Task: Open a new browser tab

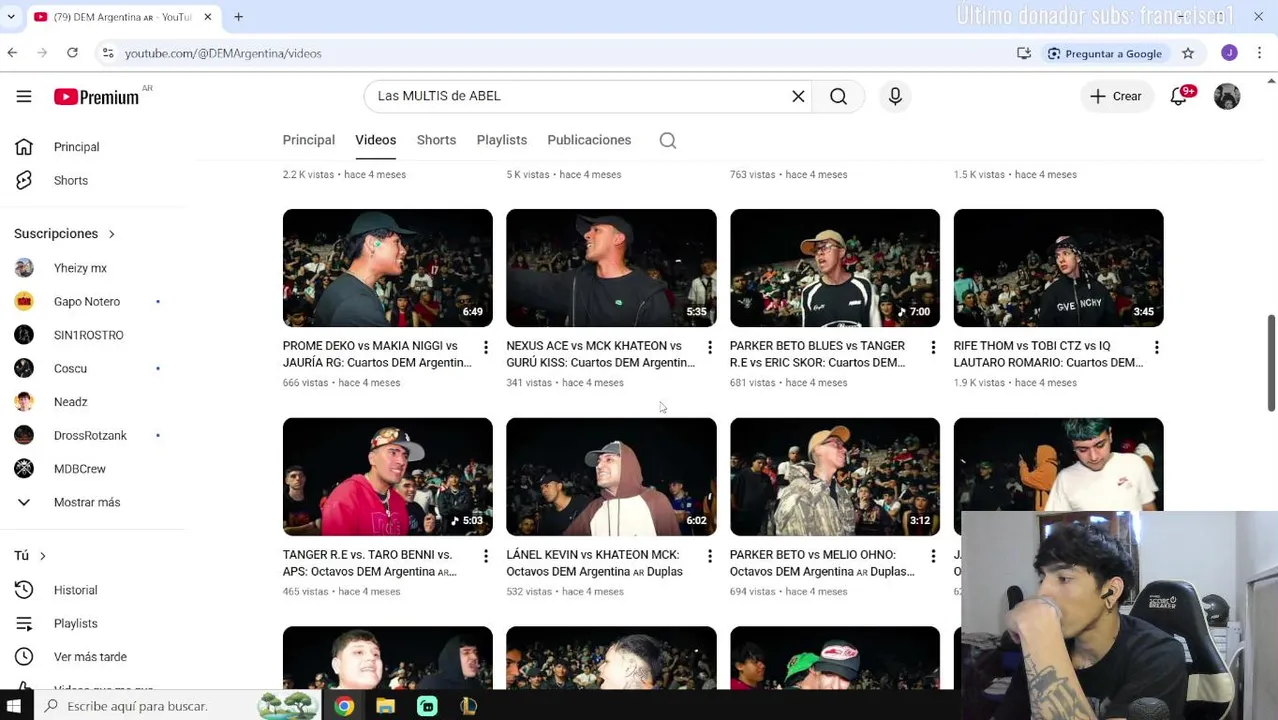Action: (x=238, y=17)
